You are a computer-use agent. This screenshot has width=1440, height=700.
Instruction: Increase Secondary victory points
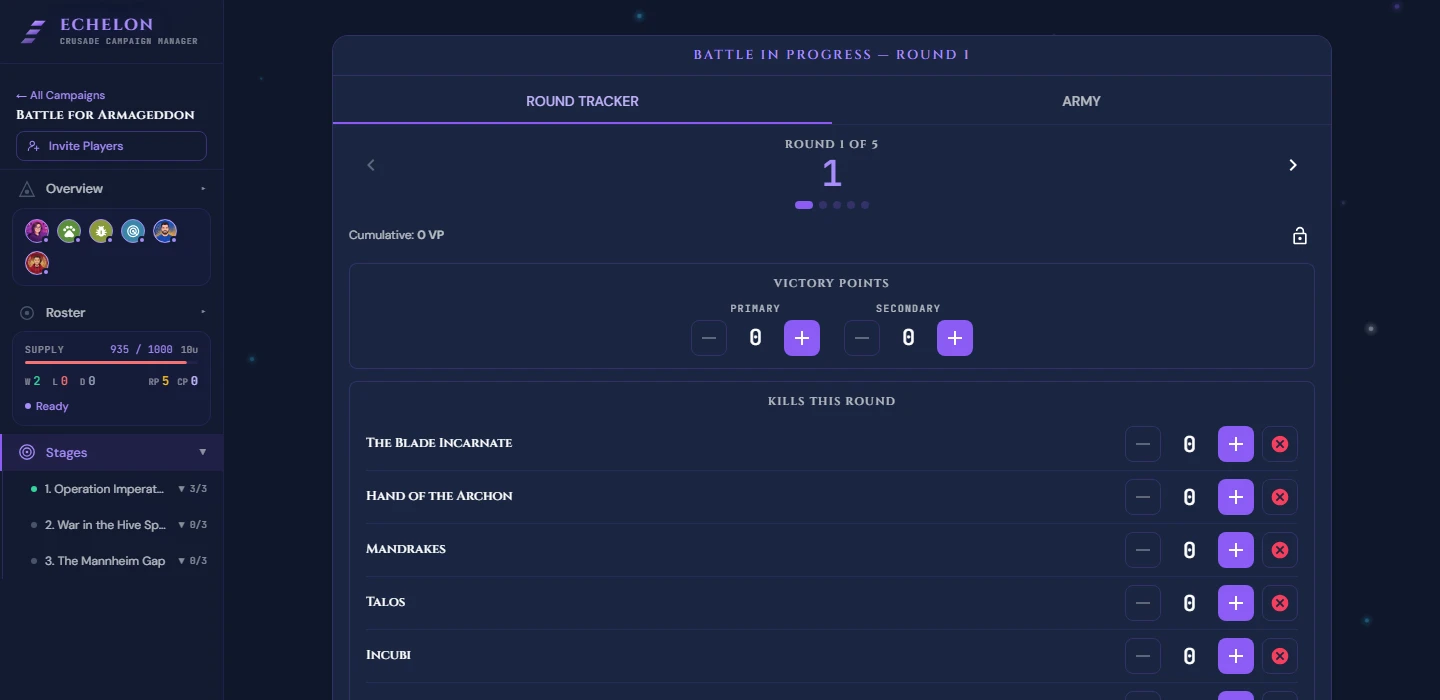click(x=955, y=338)
